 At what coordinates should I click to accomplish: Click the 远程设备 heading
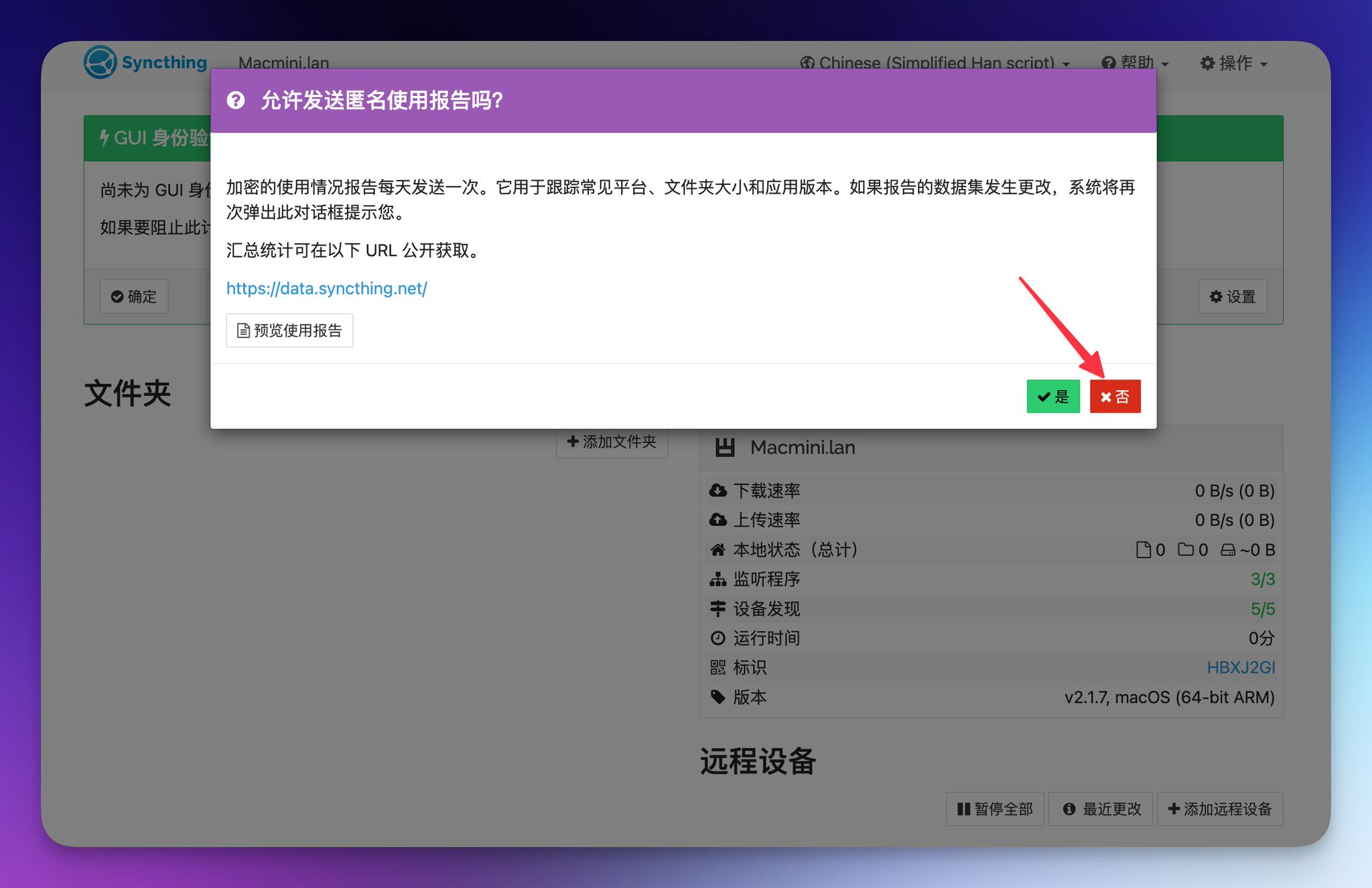coord(758,761)
